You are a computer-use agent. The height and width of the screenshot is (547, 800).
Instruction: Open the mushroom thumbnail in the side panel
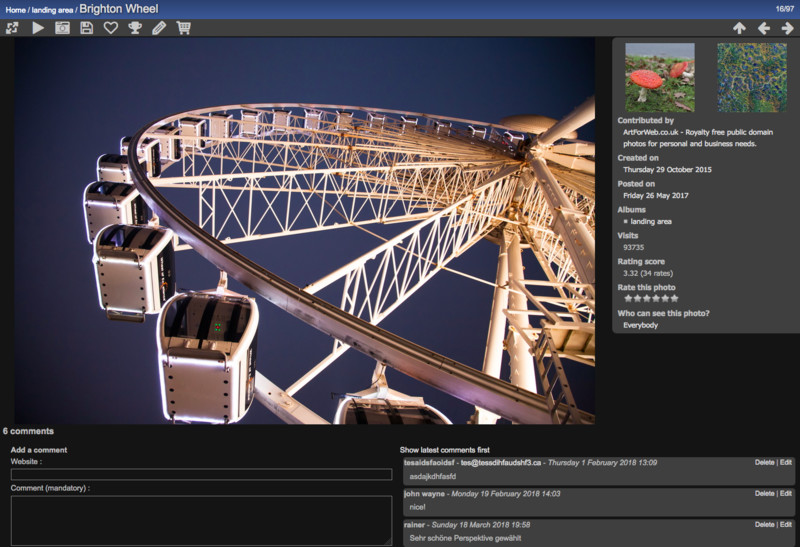[x=659, y=76]
